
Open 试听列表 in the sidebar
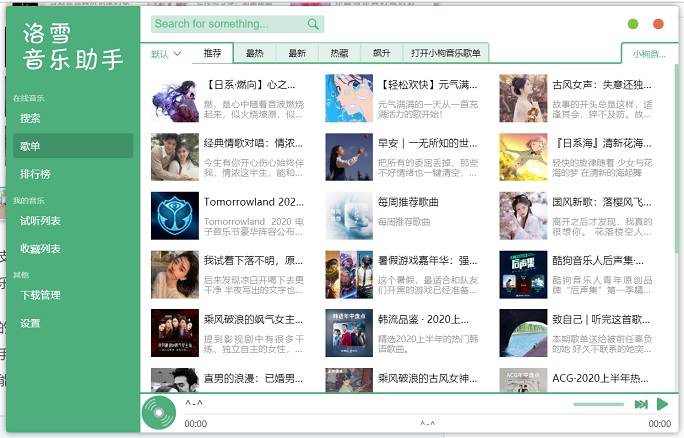click(73, 221)
